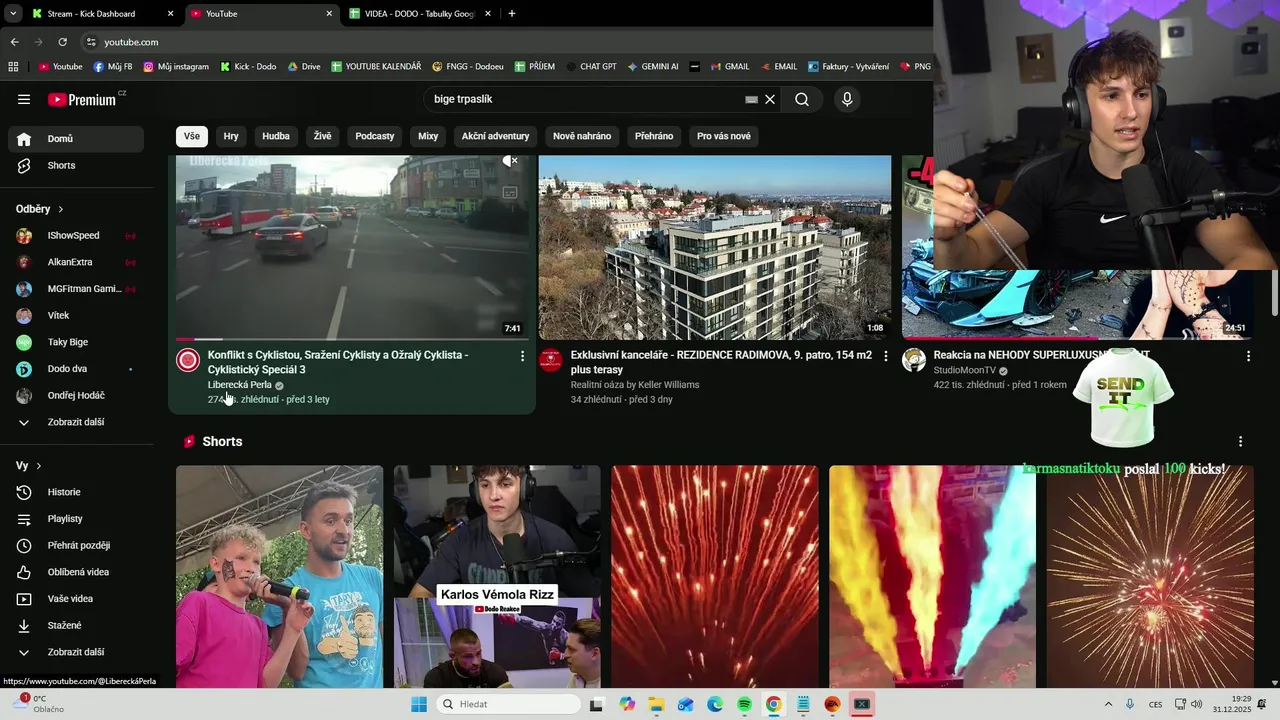
Task: Open Microsoft Edge from the taskbar
Action: pos(715,704)
